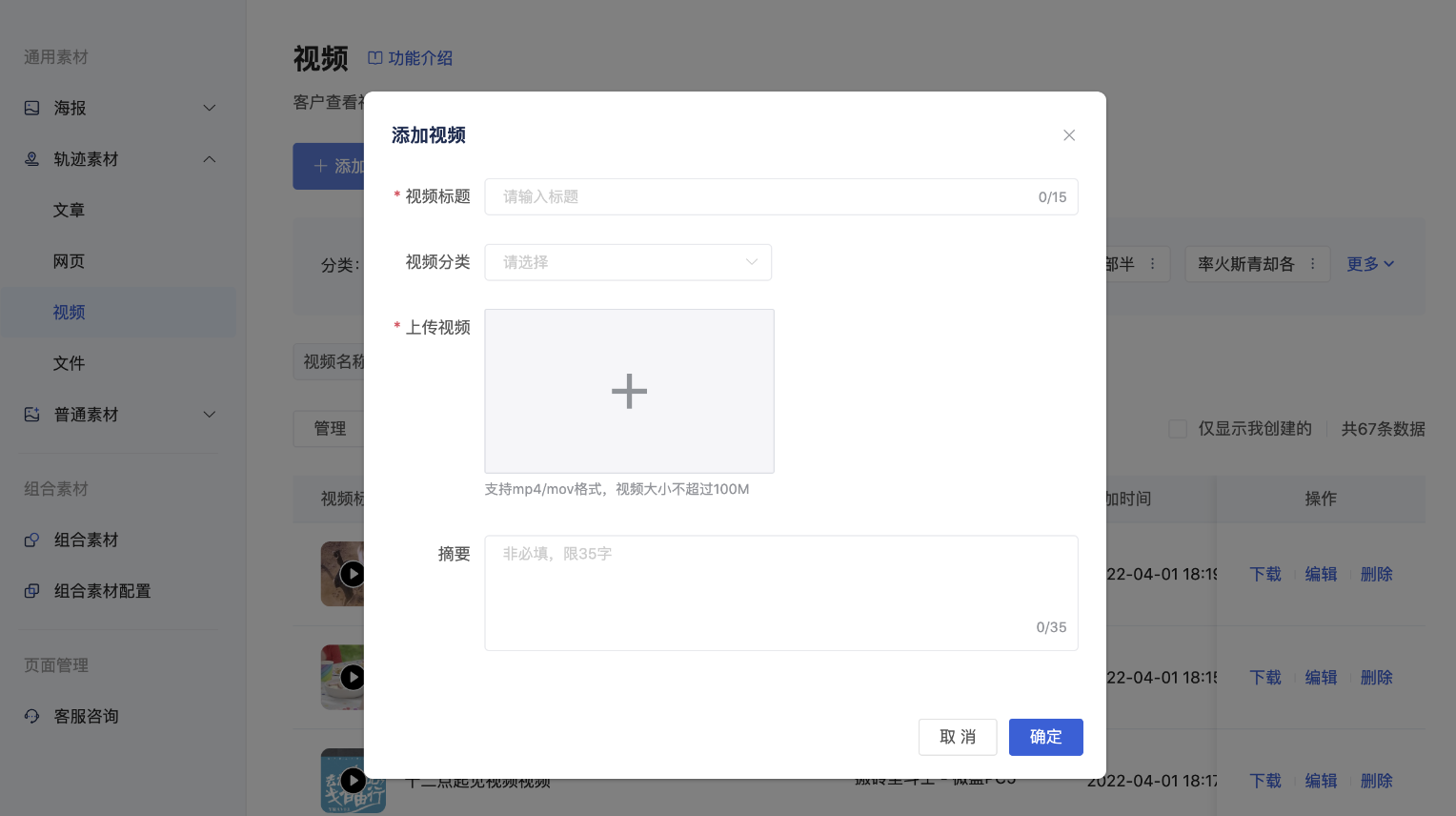Viewport: 1456px width, 816px height.
Task: Expand the 海报 menu chevron
Action: pyautogui.click(x=210, y=108)
